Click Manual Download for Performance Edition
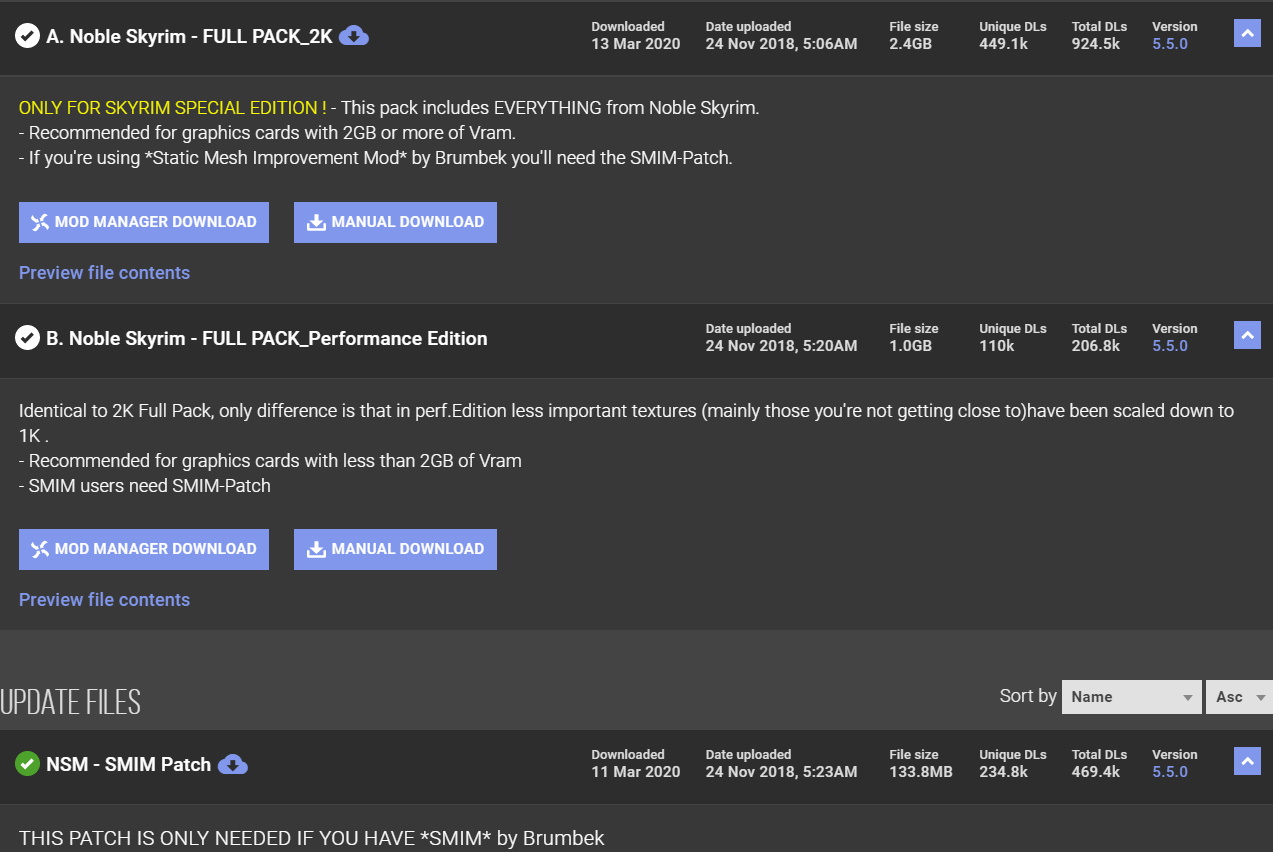Viewport: 1273px width, 852px height. (395, 549)
